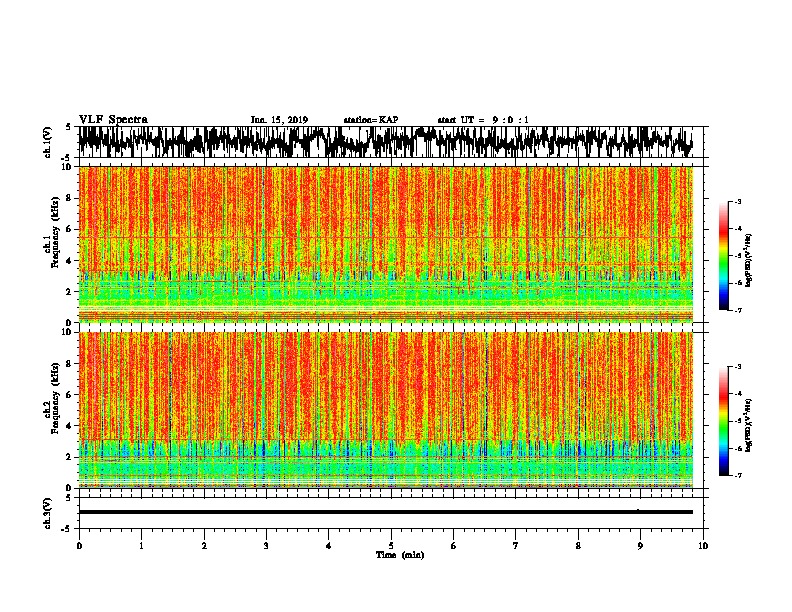Screen dimensions: 792x612
Task: Select the start UT time text
Action: (x=483, y=120)
